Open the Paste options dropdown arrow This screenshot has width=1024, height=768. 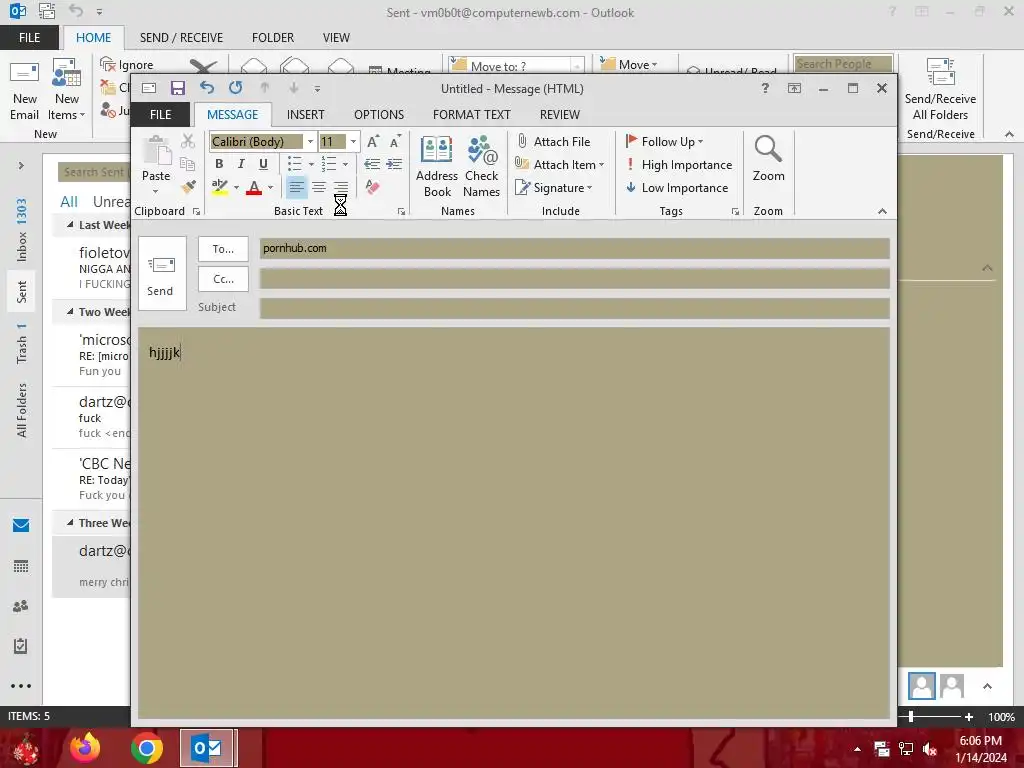[155, 191]
